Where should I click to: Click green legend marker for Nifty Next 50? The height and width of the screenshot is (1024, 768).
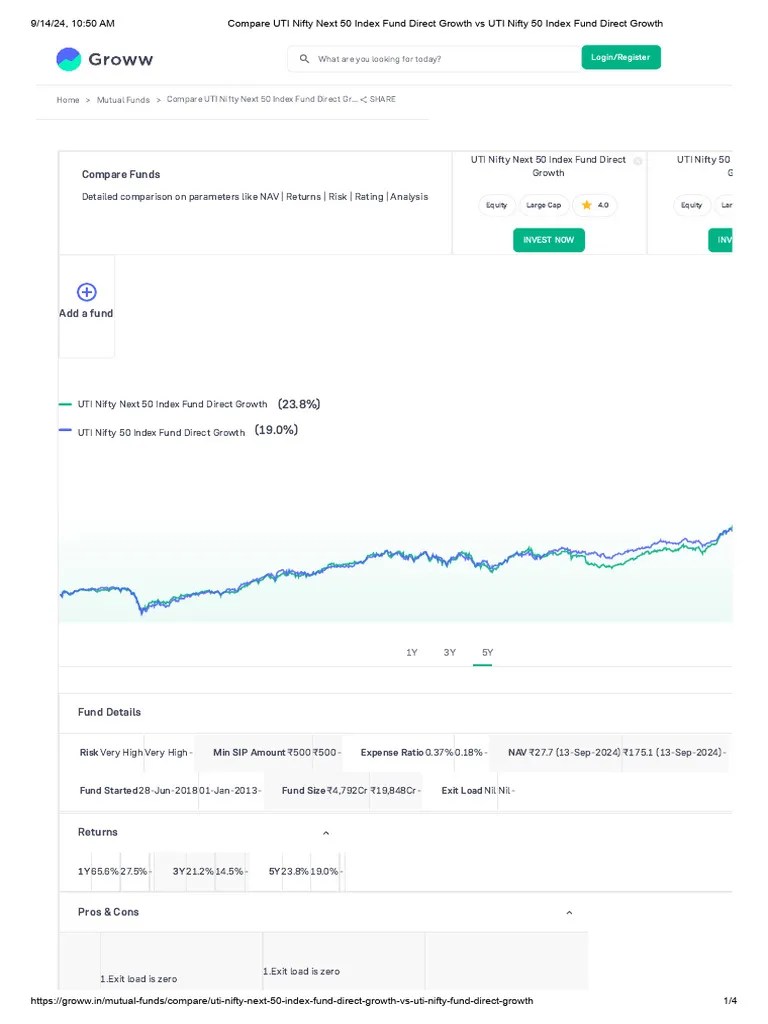point(65,404)
